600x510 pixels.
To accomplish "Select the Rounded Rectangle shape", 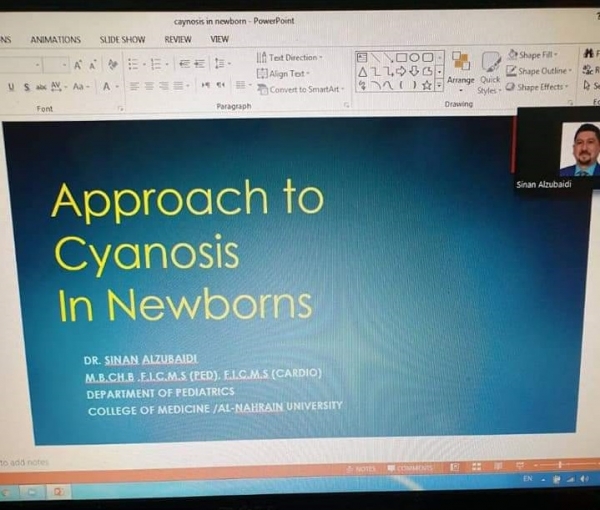I will [427, 58].
